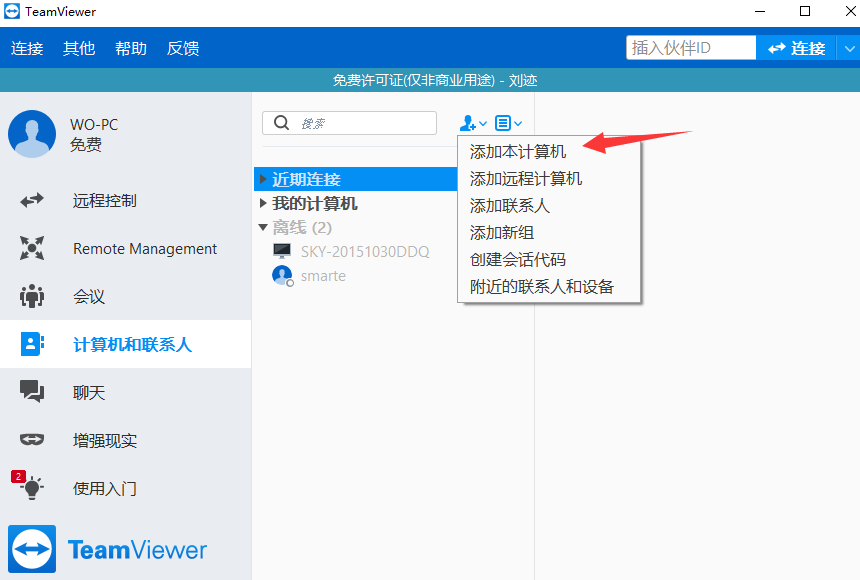Expand the 连接 button dropdown arrow

848,48
